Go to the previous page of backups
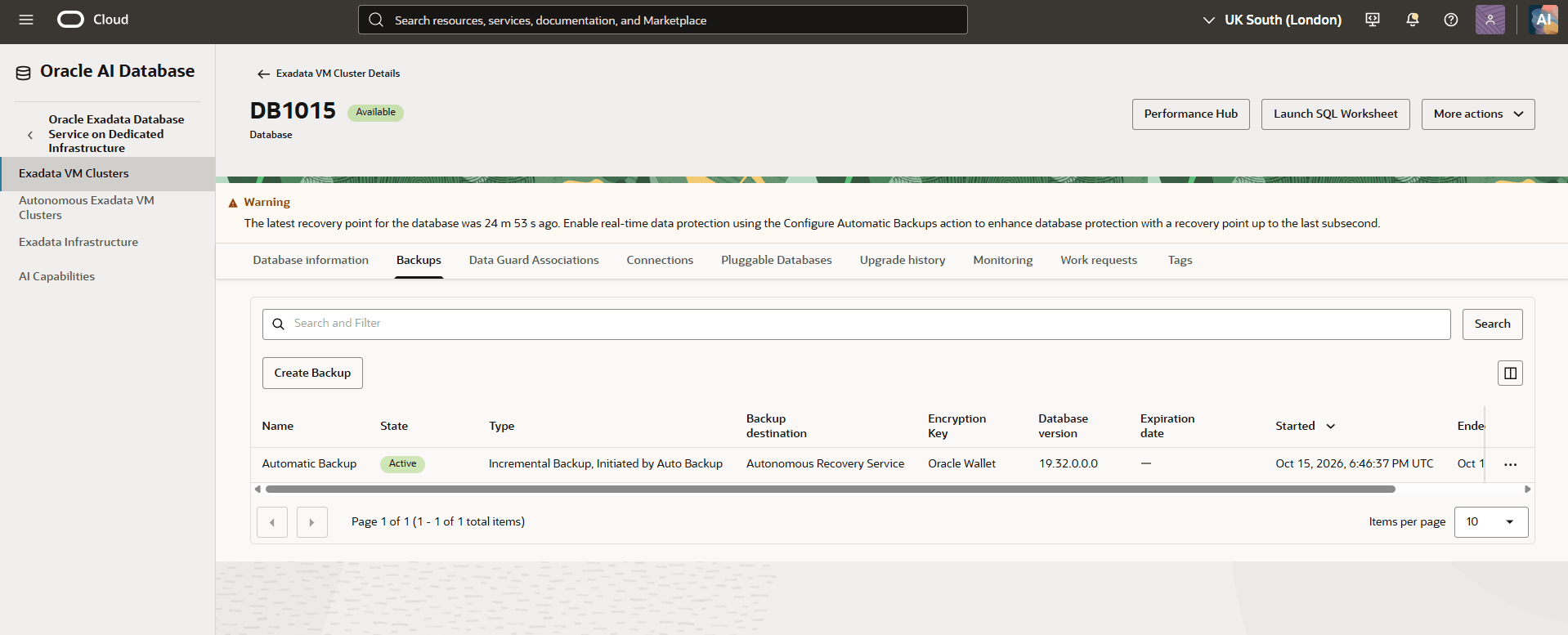Image resolution: width=1568 pixels, height=635 pixels. pyautogui.click(x=272, y=522)
